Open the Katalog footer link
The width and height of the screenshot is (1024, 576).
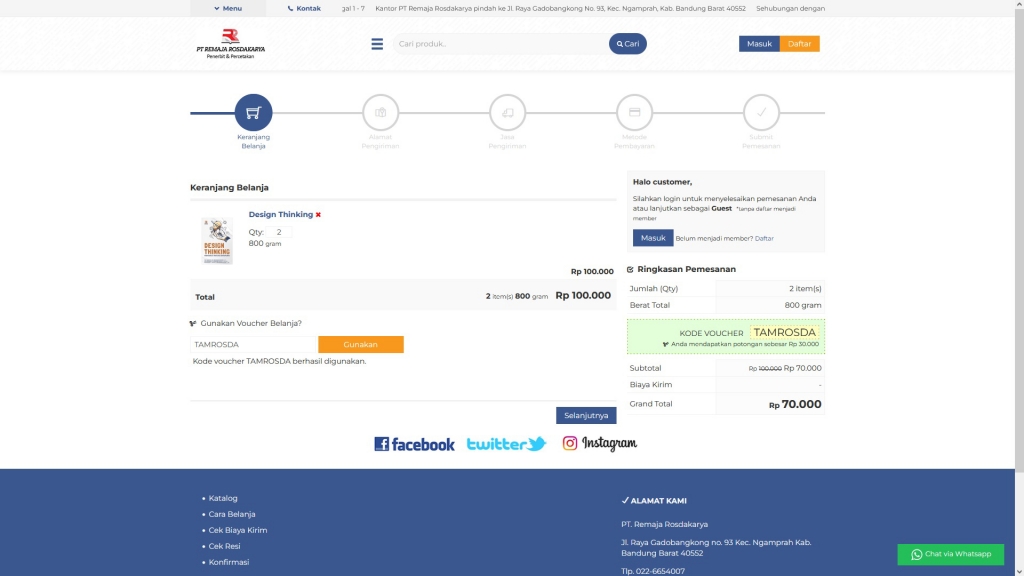pos(223,498)
